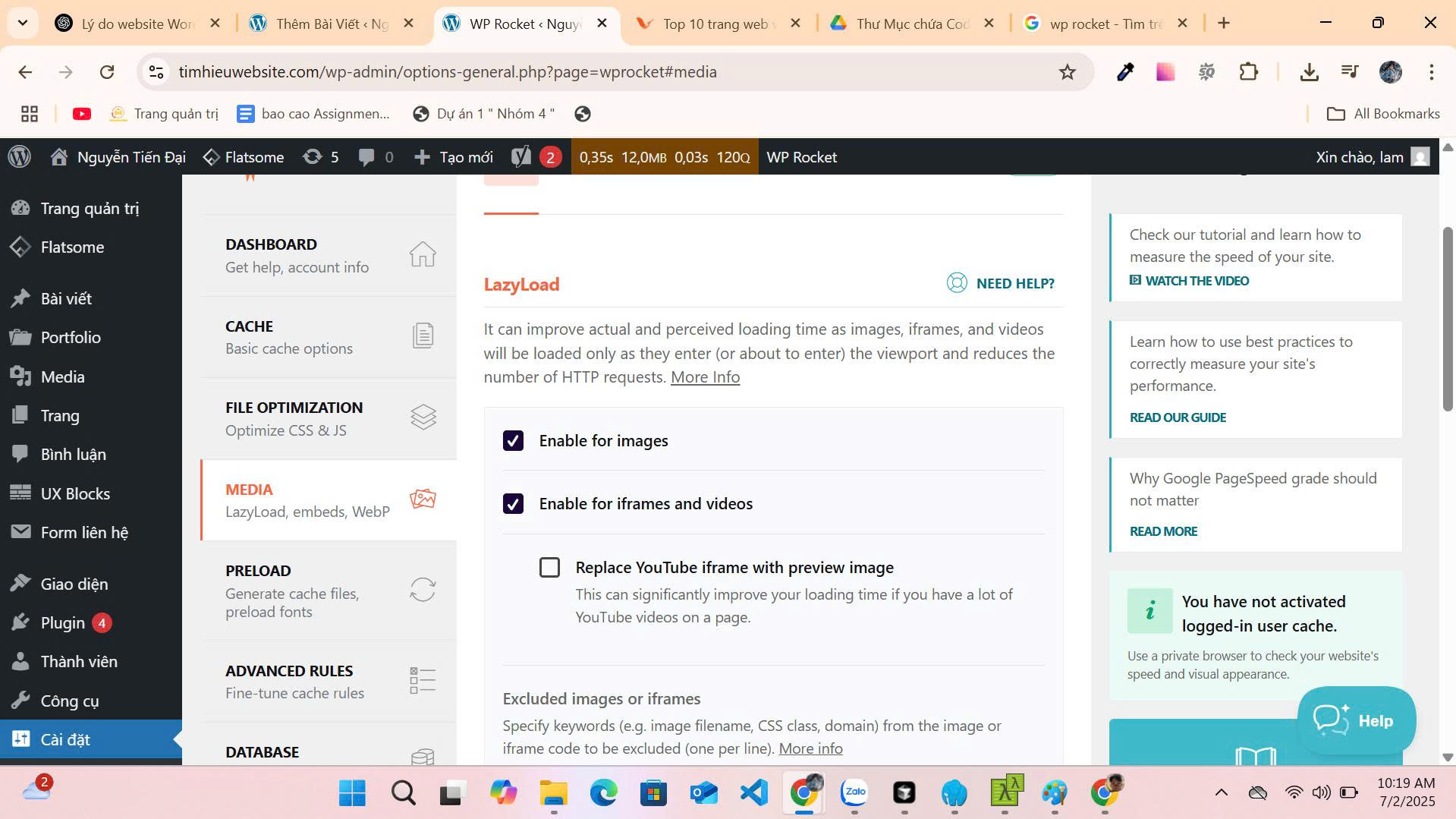Open Form liên hệ in sidebar
Viewport: 1456px width, 819px height.
(x=84, y=533)
